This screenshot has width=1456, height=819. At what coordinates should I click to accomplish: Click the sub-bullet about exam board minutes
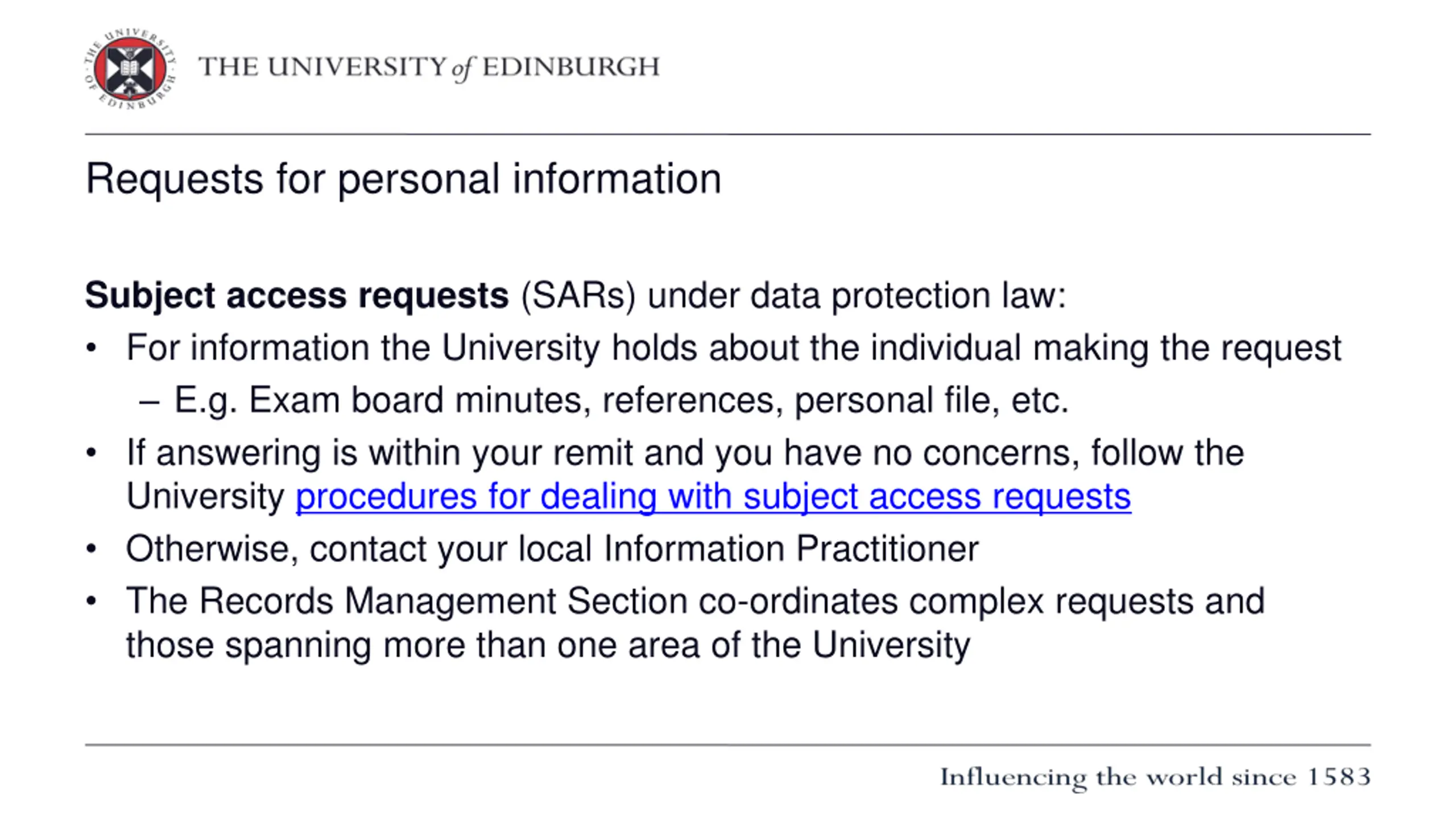pyautogui.click(x=621, y=400)
